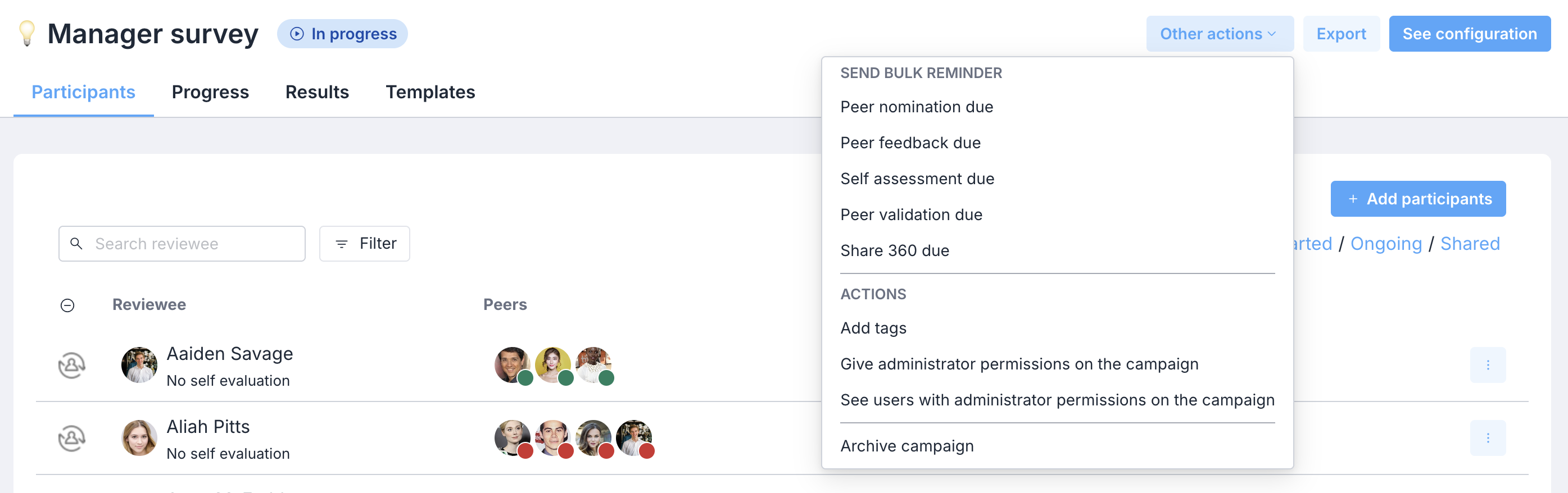Click the Export button
The height and width of the screenshot is (493, 1568).
(x=1341, y=34)
